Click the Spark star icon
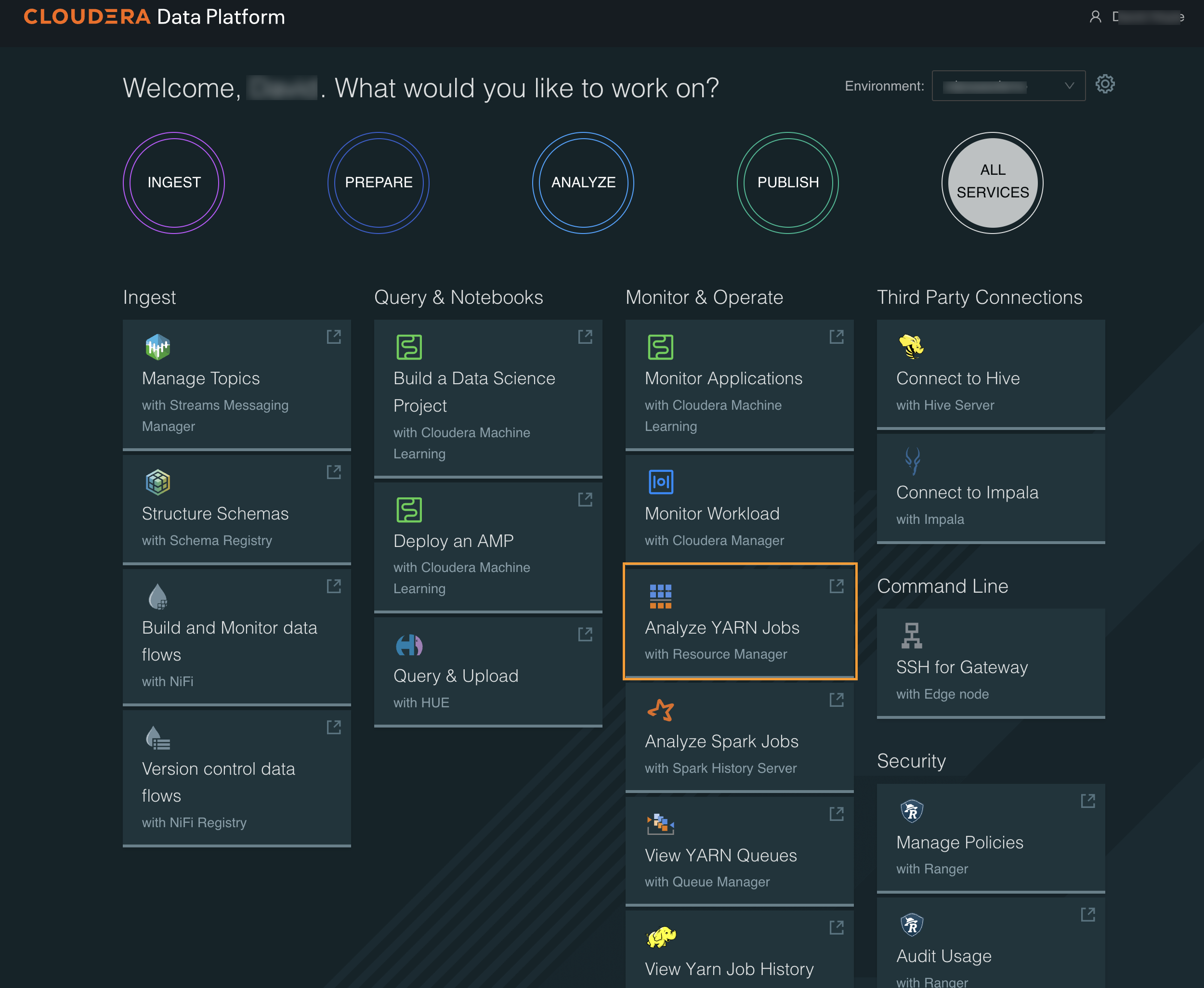This screenshot has height=988, width=1204. pyautogui.click(x=660, y=710)
